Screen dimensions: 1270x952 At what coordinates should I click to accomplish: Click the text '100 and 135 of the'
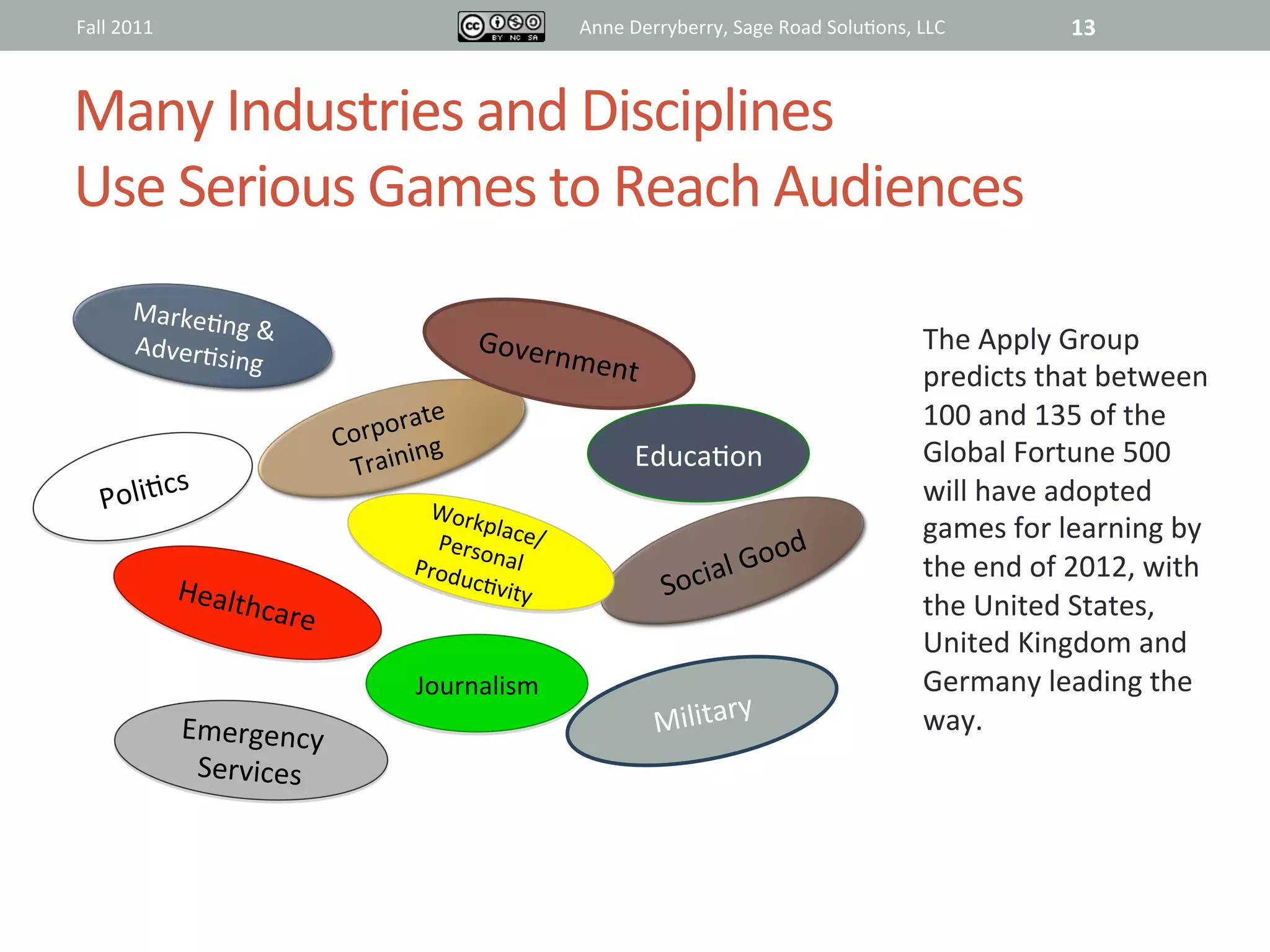coord(1044,415)
